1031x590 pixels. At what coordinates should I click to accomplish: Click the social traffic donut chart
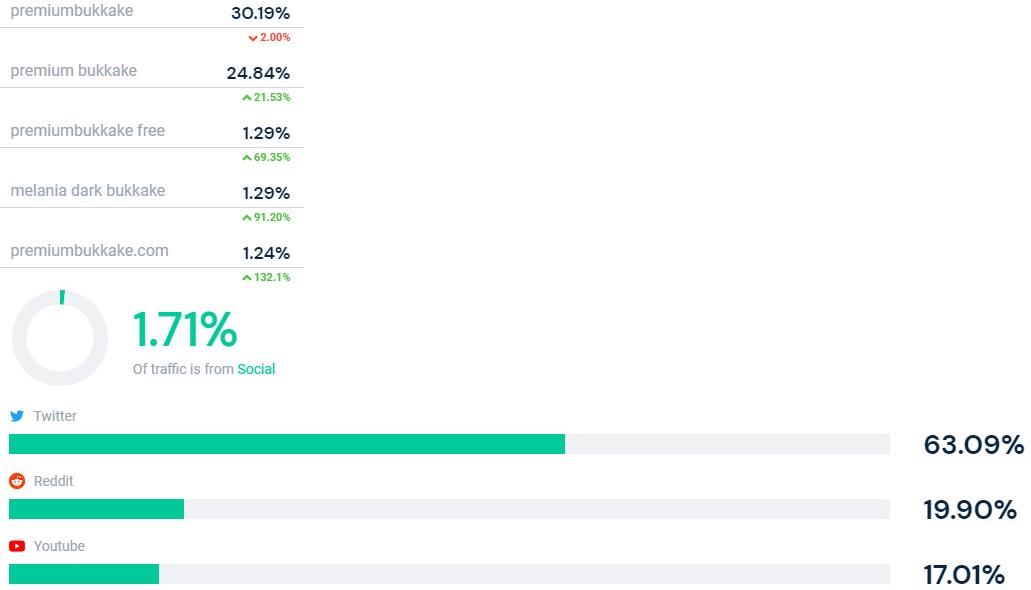(60, 338)
